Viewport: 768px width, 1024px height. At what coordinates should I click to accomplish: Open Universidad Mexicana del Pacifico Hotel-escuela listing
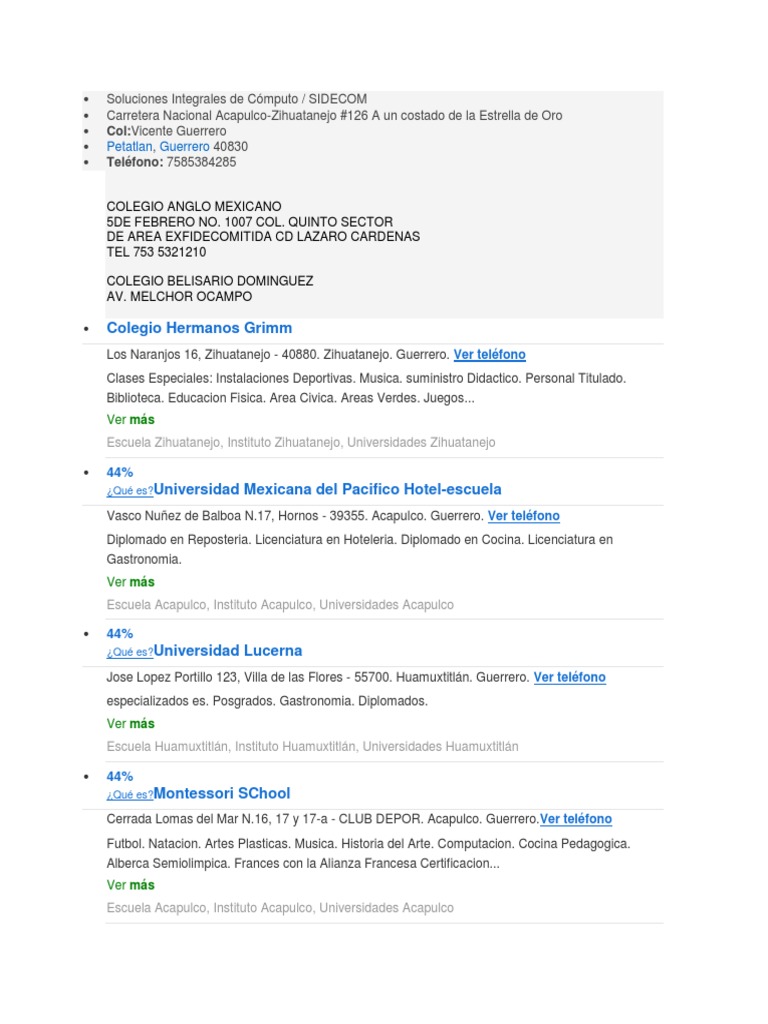[328, 489]
